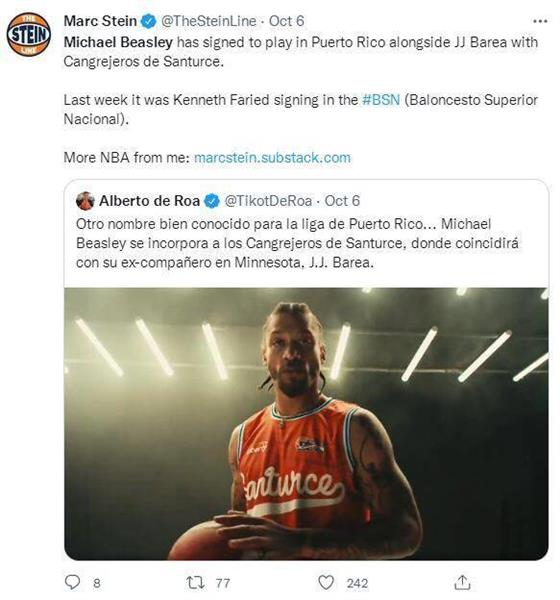The height and width of the screenshot is (600, 560).
Task: Open The Stein Line profile avatar
Action: pyautogui.click(x=29, y=34)
